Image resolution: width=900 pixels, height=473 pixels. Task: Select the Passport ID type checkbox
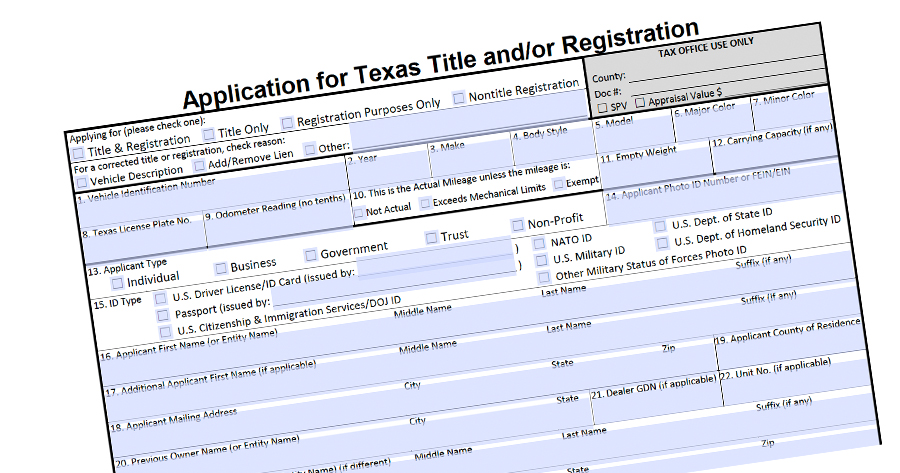pyautogui.click(x=163, y=315)
